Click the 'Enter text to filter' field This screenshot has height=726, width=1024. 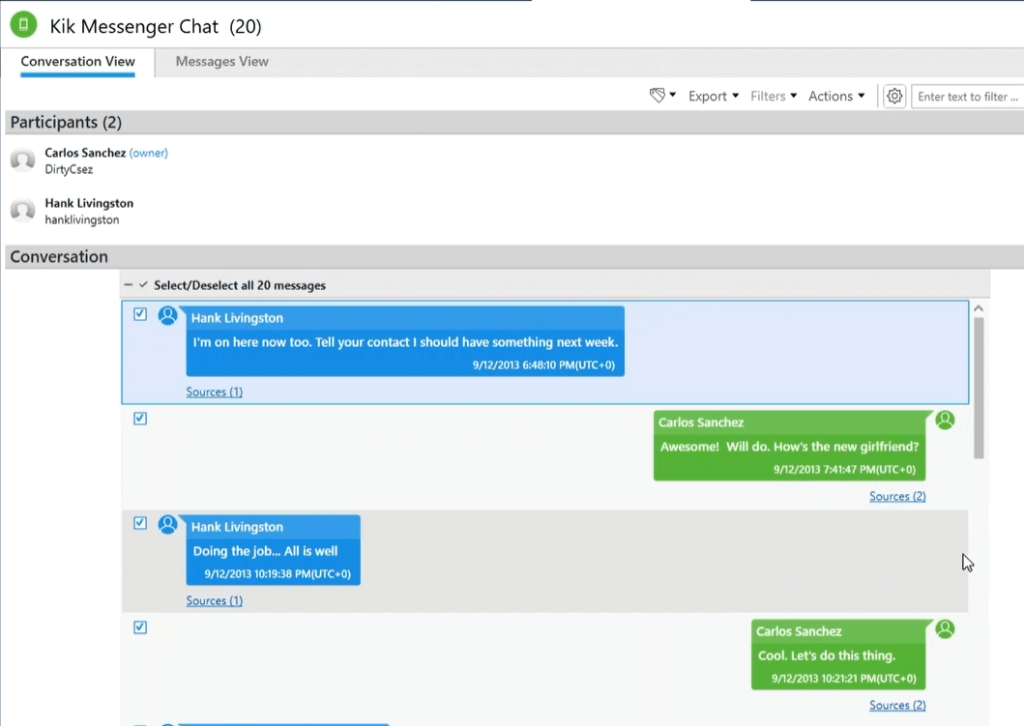point(967,97)
